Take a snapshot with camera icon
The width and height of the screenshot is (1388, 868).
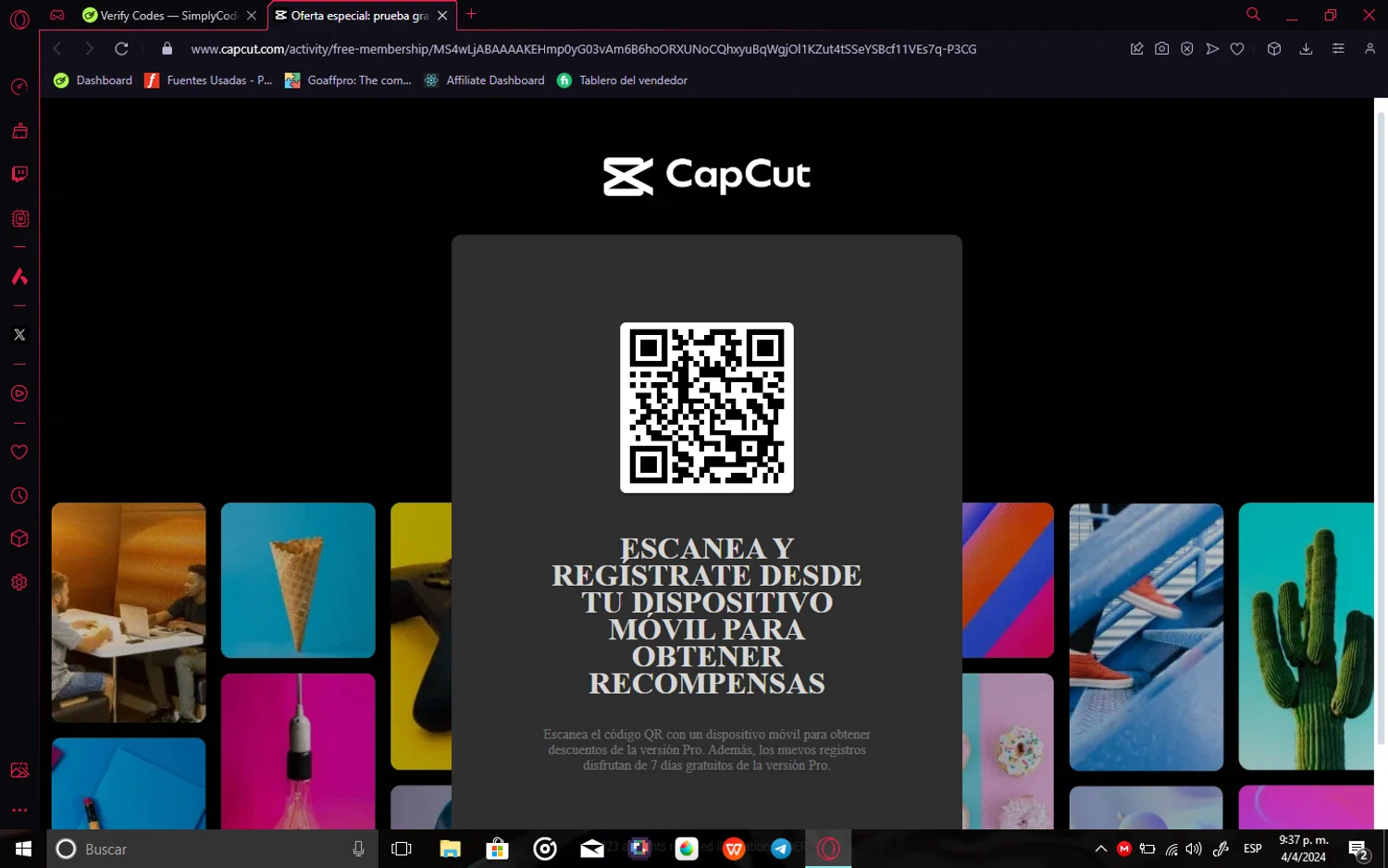[x=1161, y=49]
